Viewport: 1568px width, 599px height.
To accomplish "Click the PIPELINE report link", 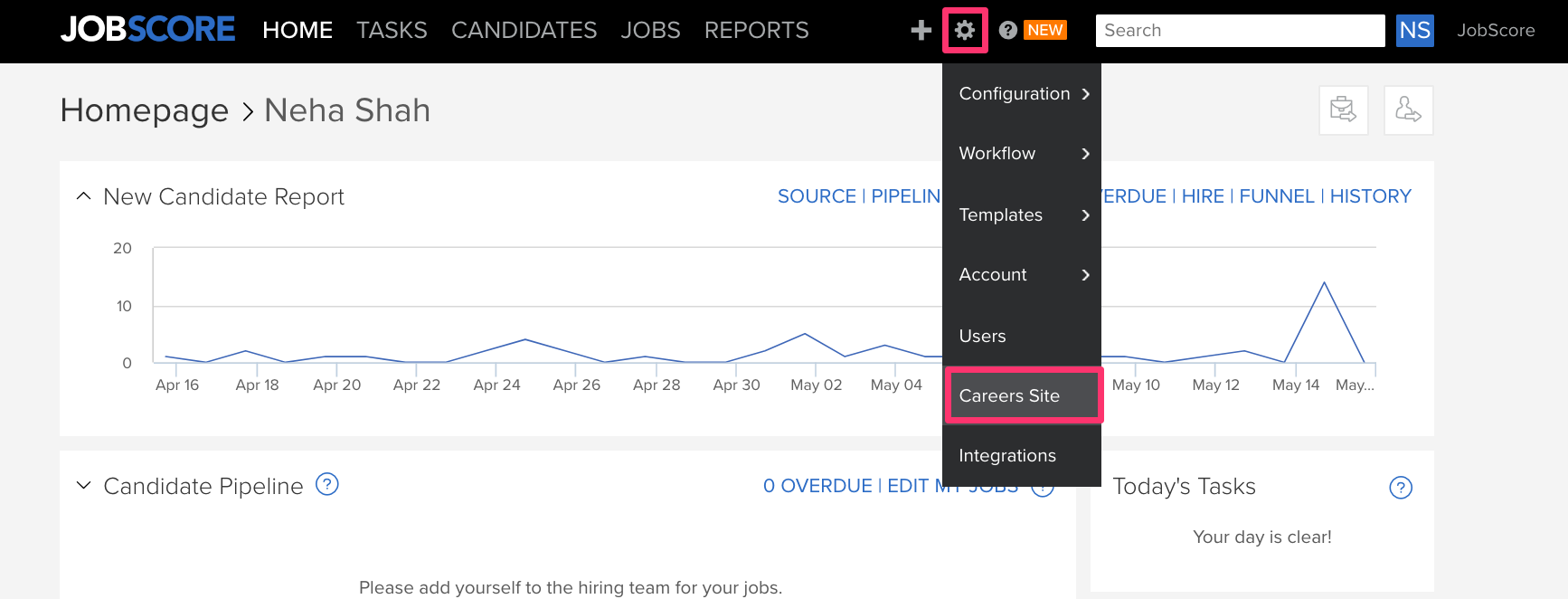I will pos(906,196).
